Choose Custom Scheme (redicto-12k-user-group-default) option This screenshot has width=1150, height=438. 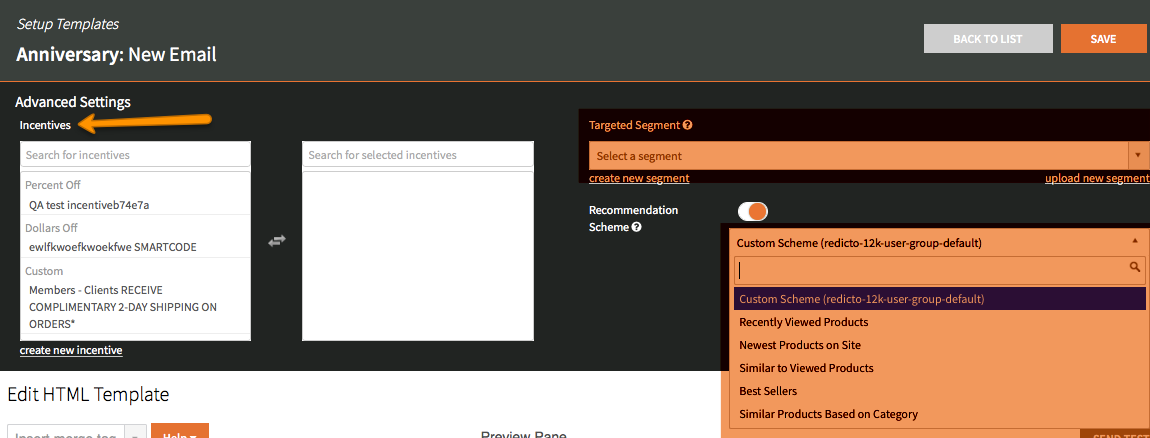coord(940,299)
